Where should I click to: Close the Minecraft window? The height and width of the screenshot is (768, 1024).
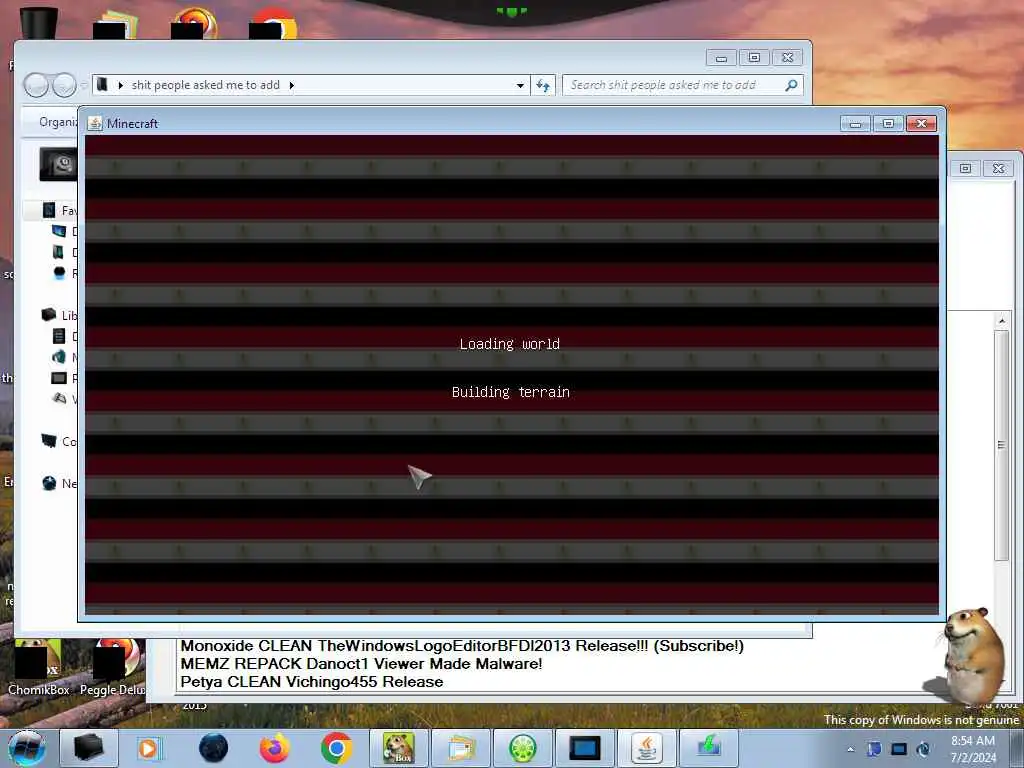921,123
